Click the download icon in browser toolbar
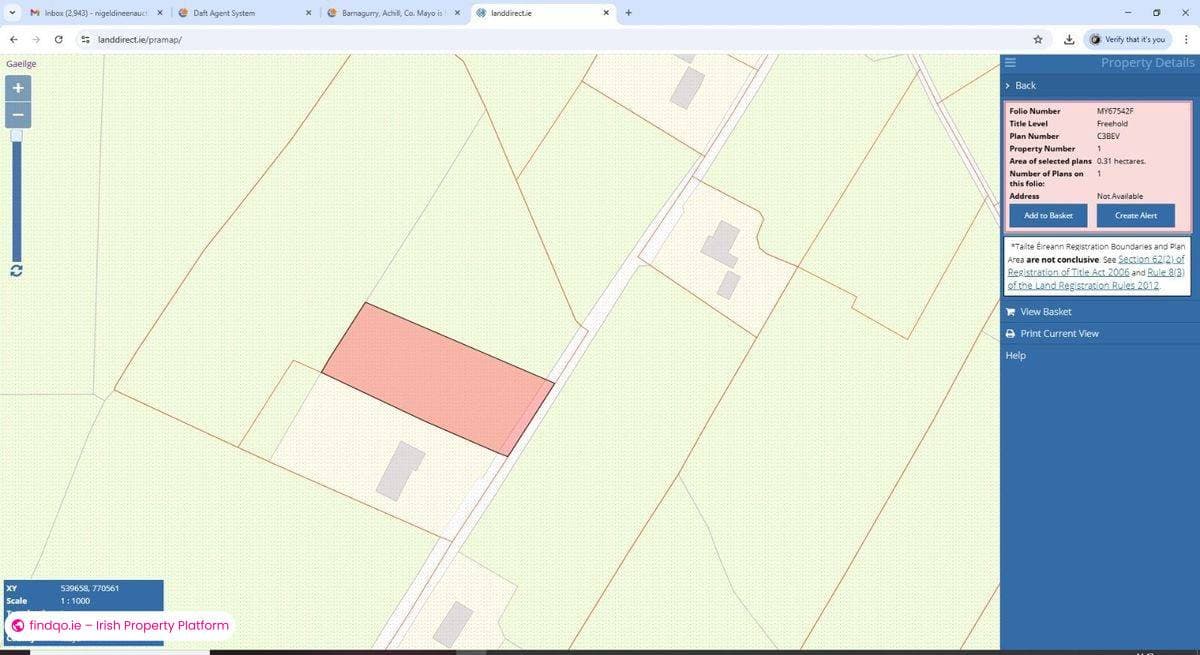The height and width of the screenshot is (655, 1200). click(1069, 39)
